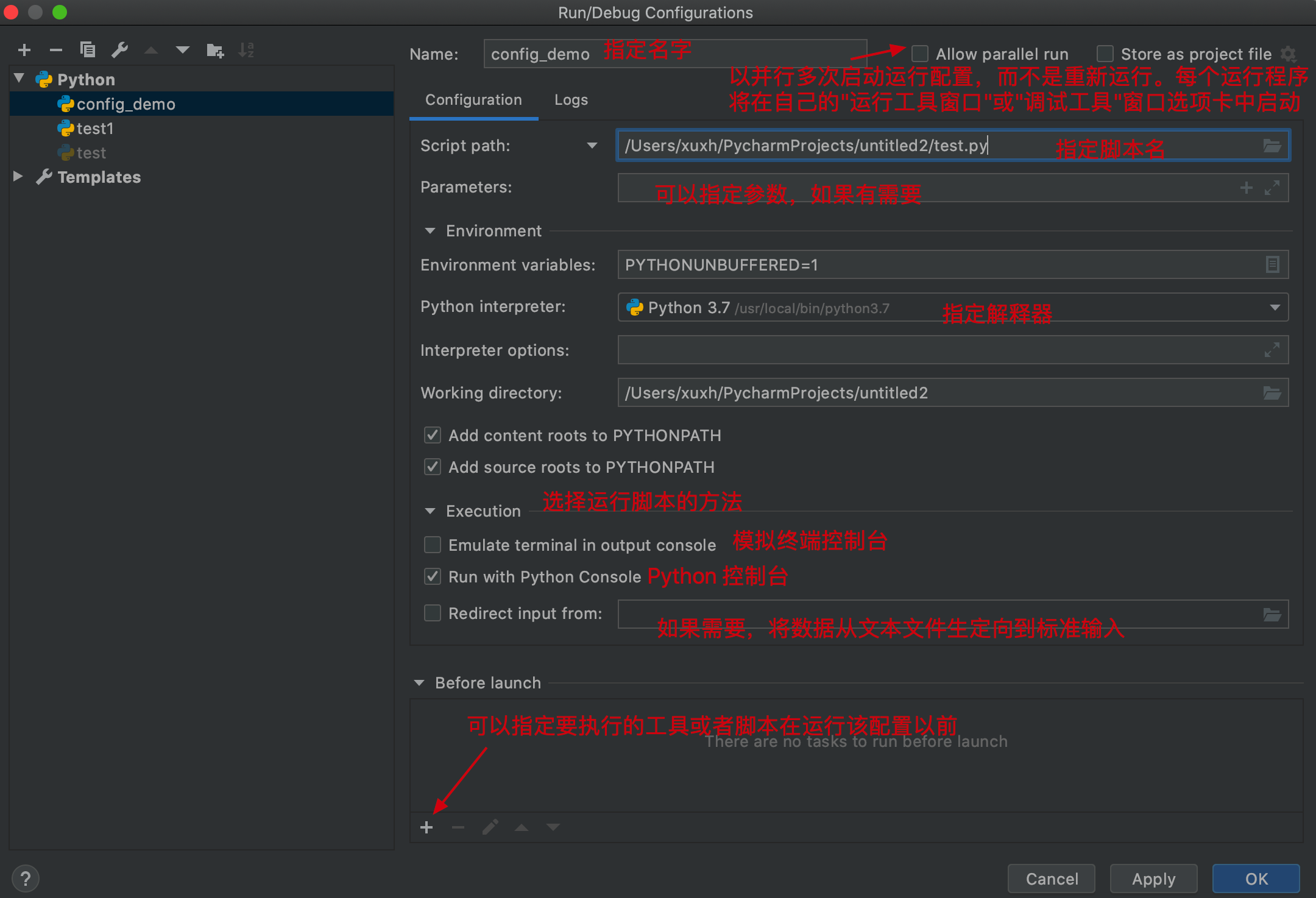The width and height of the screenshot is (1316, 898).
Task: Expand the Interpreter options field
Action: click(1272, 350)
